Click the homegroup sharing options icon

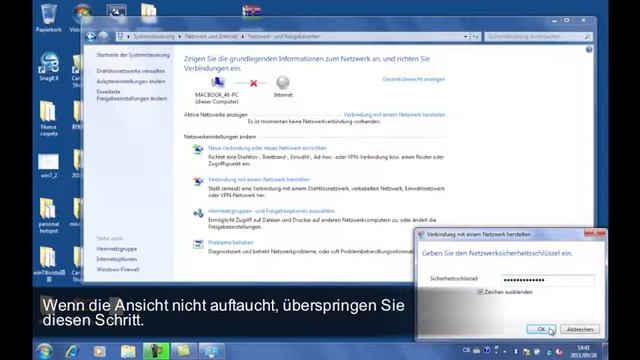click(x=198, y=213)
